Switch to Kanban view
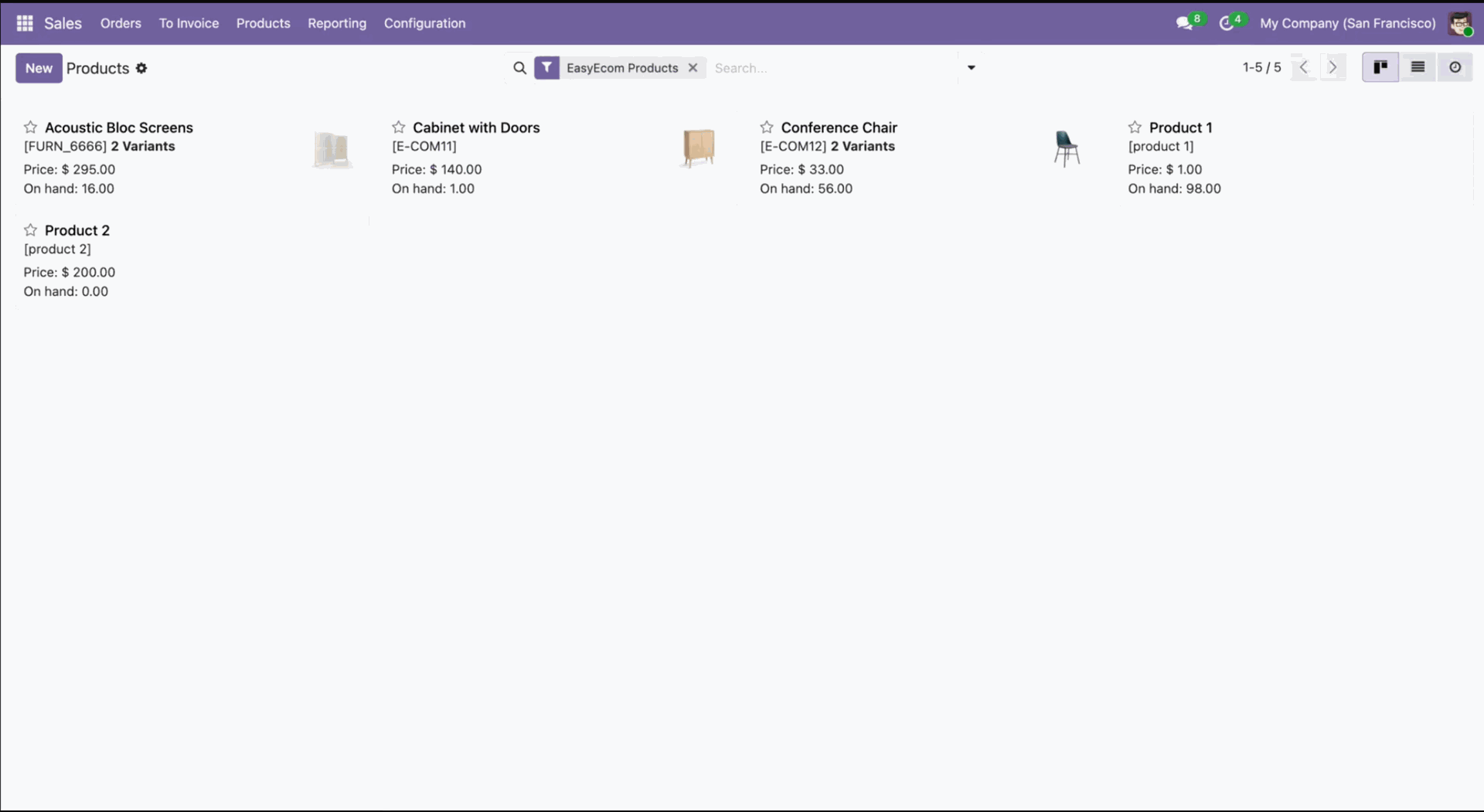Image resolution: width=1484 pixels, height=812 pixels. point(1380,68)
